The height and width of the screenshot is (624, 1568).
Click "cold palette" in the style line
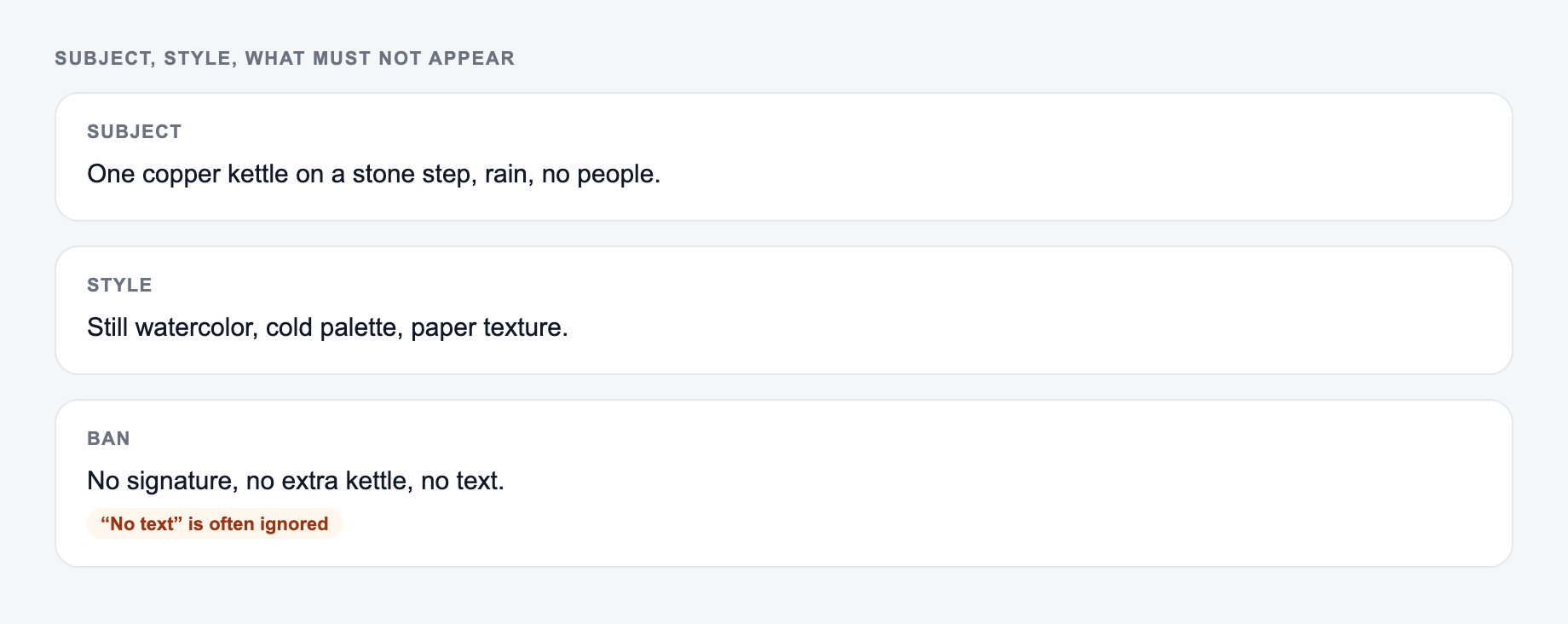click(331, 327)
